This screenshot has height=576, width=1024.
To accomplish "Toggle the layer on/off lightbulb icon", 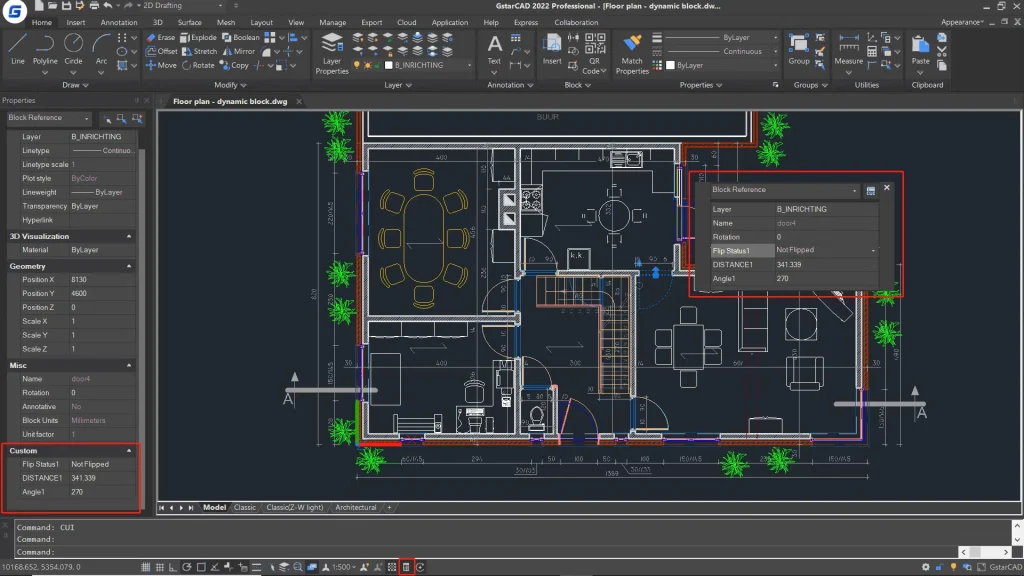I will click(x=355, y=66).
